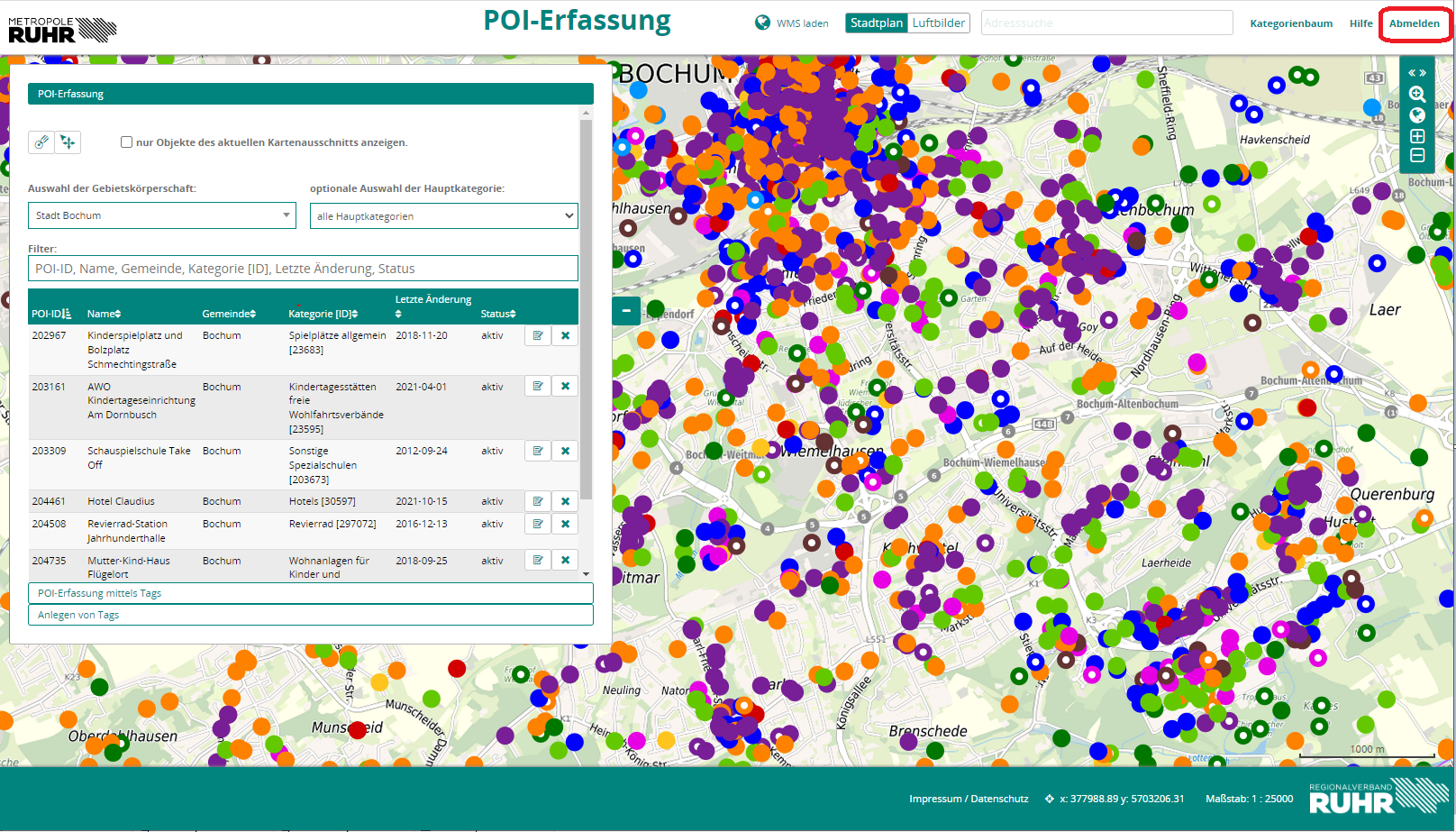Screen dimensions: 1456x832
Task: Zoom out with the minus map button
Action: [x=1417, y=155]
